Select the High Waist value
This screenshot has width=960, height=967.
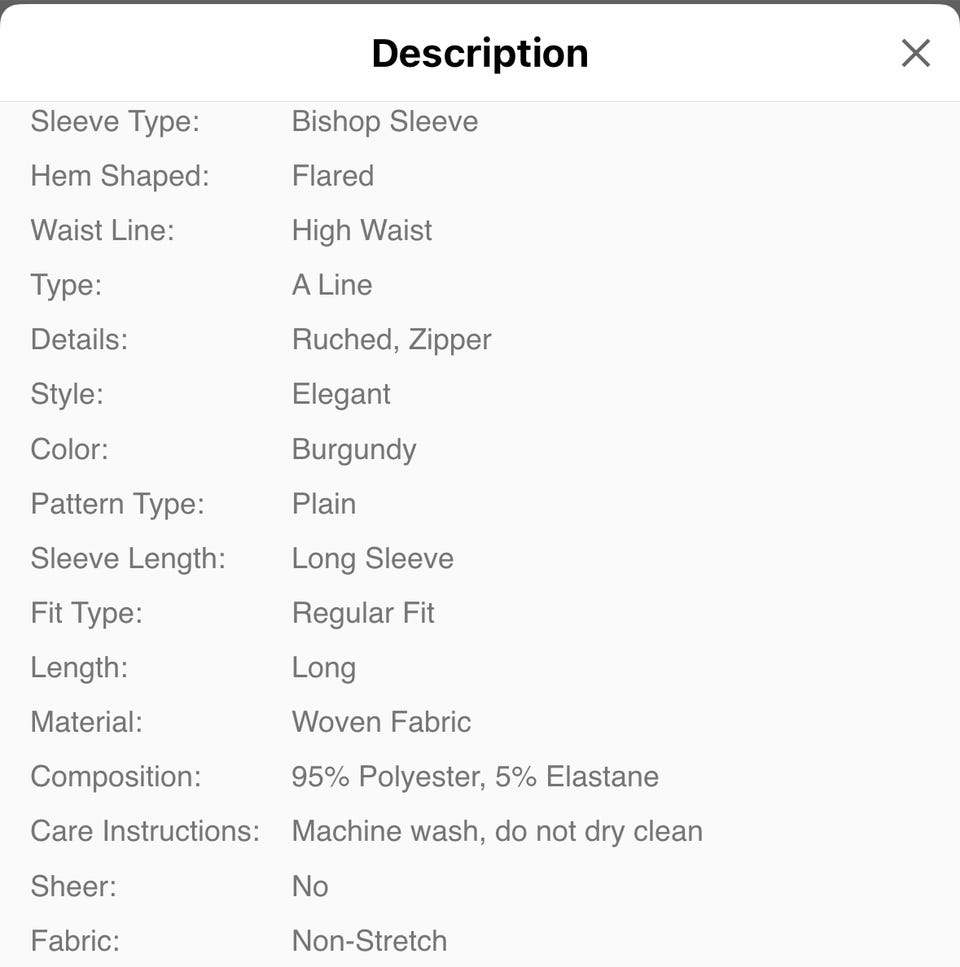point(362,231)
